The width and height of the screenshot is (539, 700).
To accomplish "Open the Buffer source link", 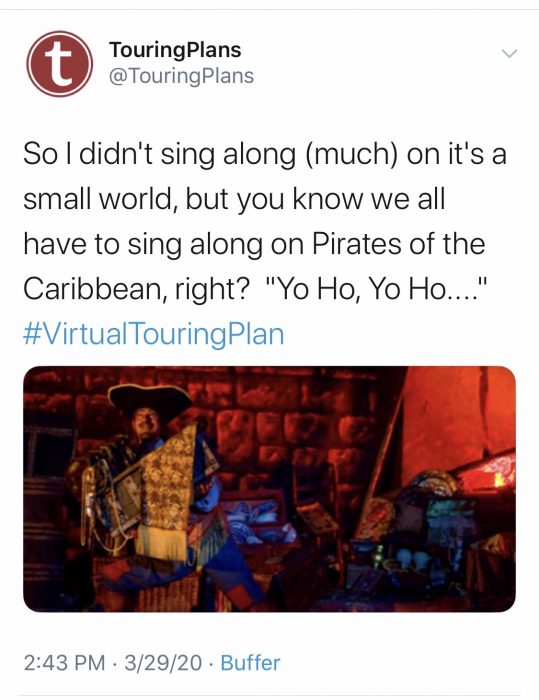I will click(250, 663).
